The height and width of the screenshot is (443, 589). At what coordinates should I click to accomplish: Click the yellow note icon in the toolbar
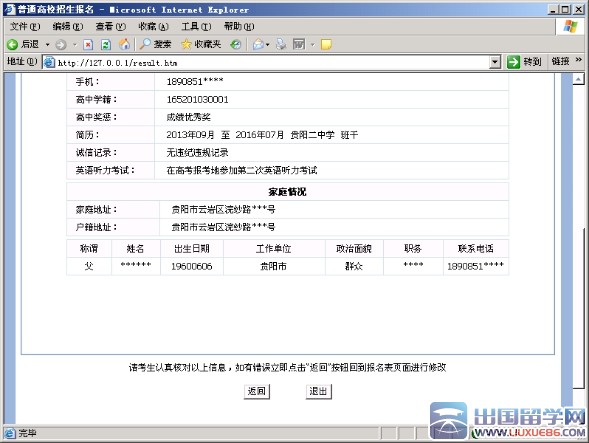click(x=326, y=45)
